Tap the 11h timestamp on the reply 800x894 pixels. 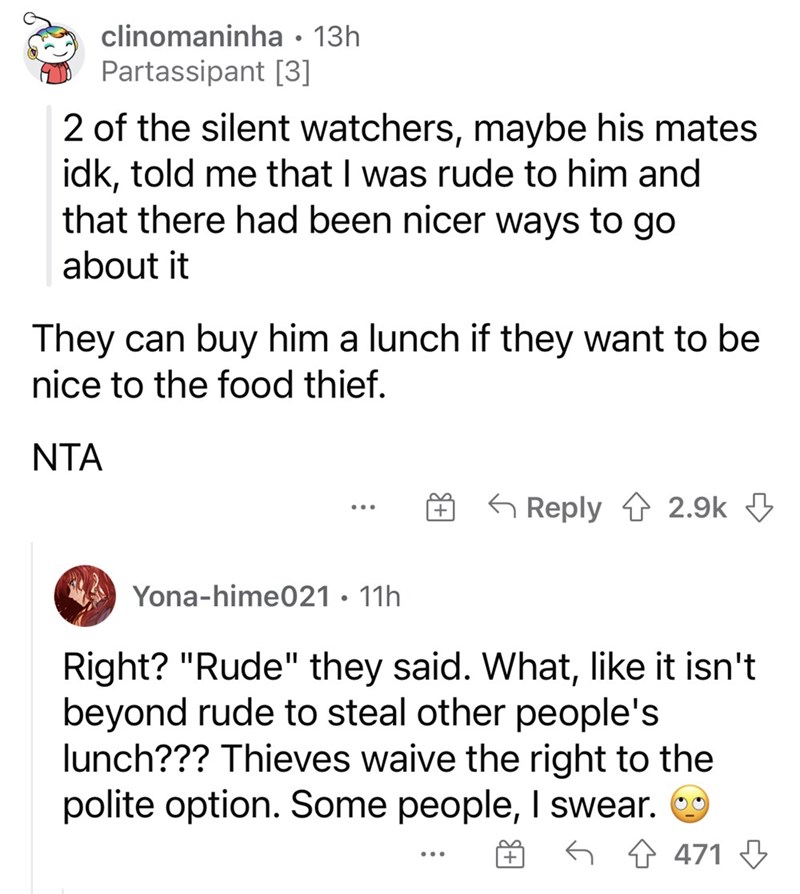coord(380,596)
